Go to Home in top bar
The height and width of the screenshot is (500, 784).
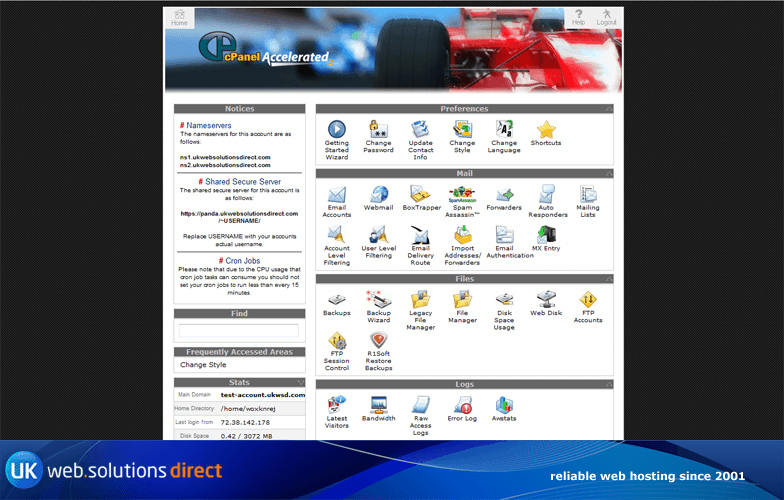point(179,17)
